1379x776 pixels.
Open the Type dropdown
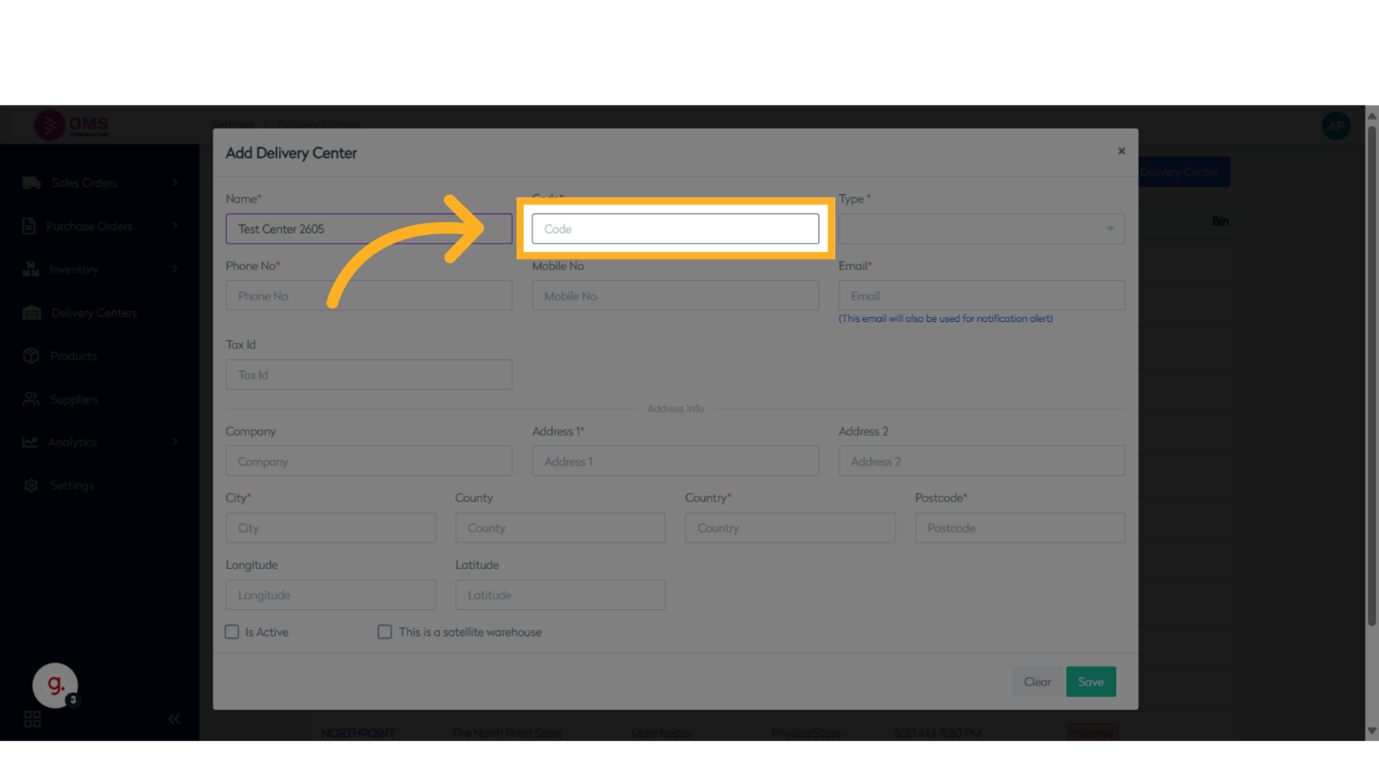(981, 229)
